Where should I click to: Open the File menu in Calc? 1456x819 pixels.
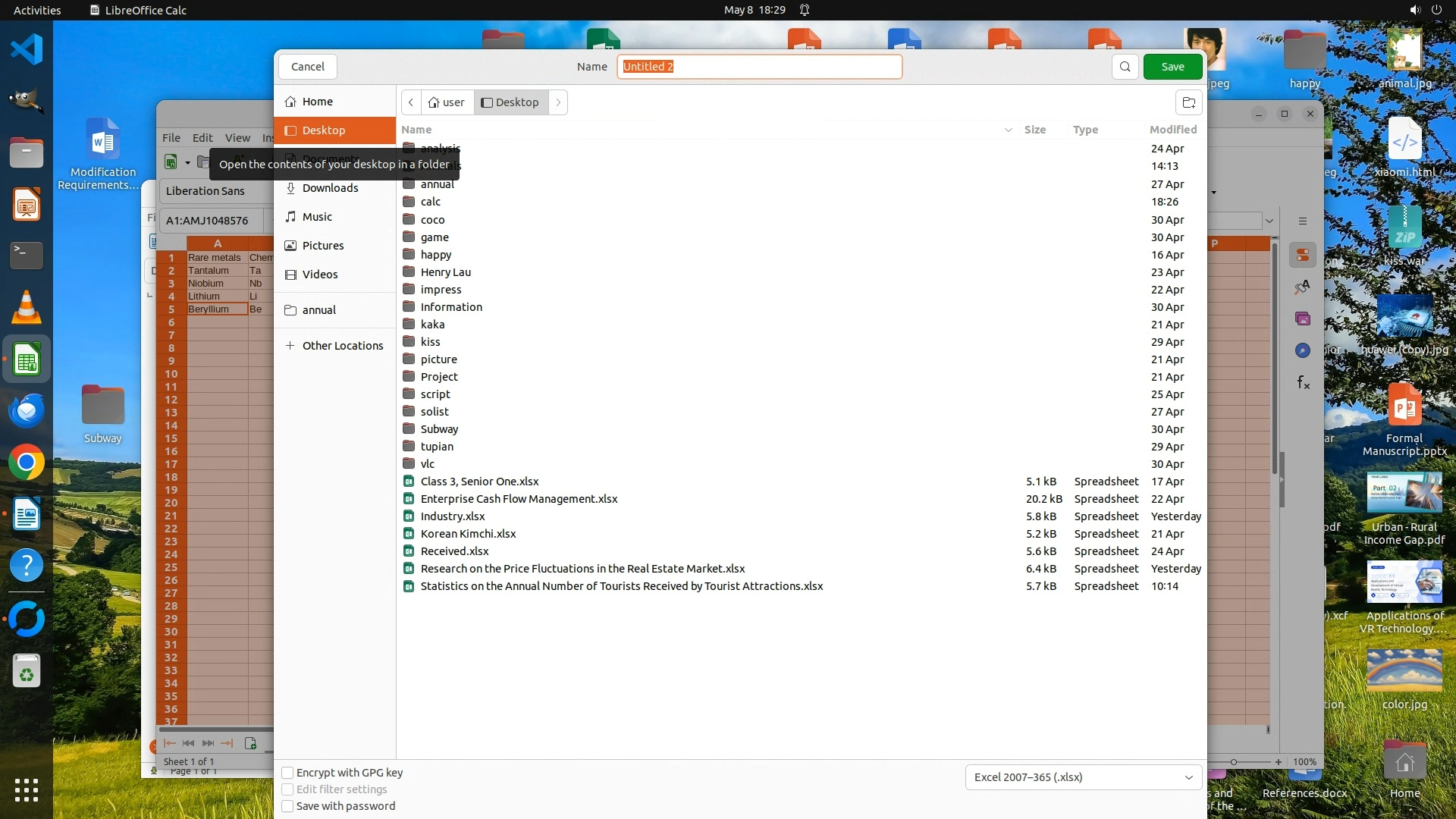coord(171,138)
